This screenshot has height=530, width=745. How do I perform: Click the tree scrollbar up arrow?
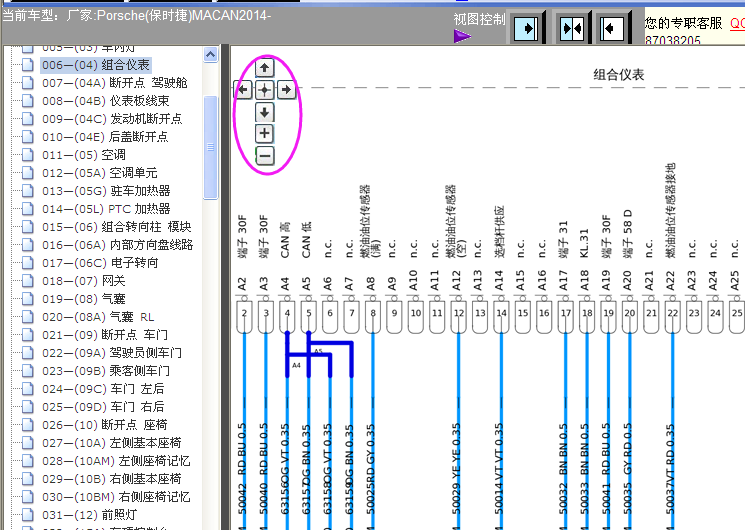pyautogui.click(x=210, y=55)
